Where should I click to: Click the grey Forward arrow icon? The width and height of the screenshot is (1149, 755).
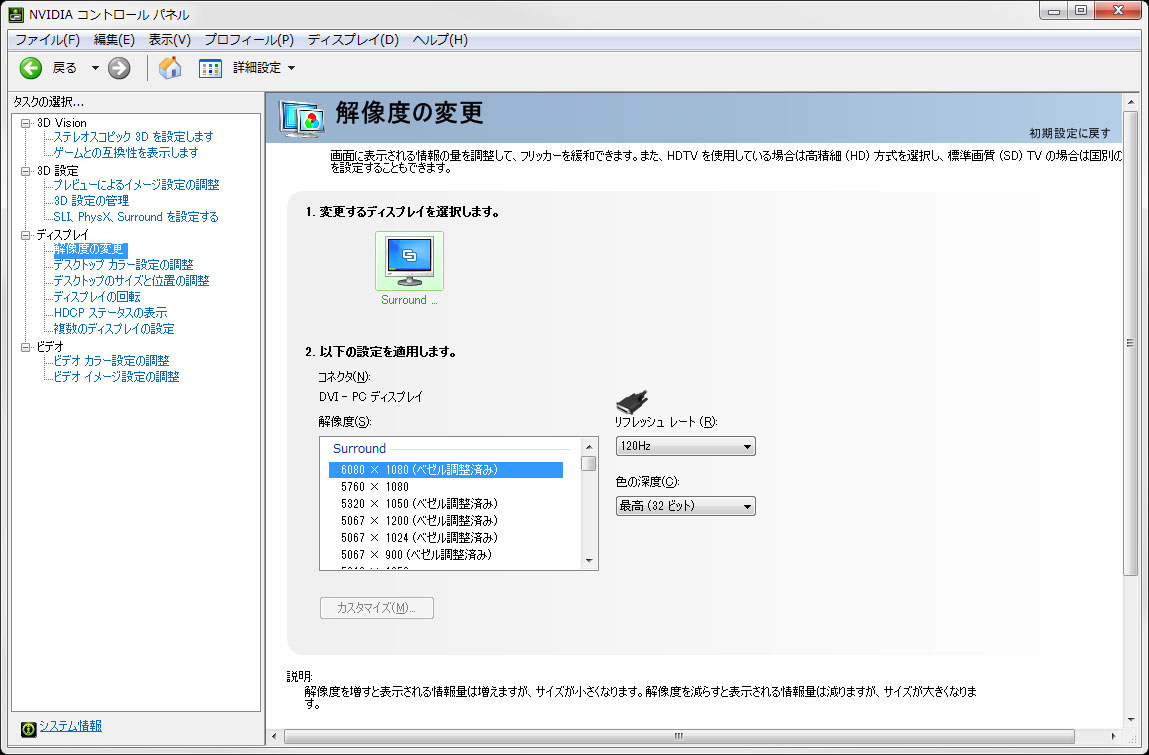pos(119,68)
